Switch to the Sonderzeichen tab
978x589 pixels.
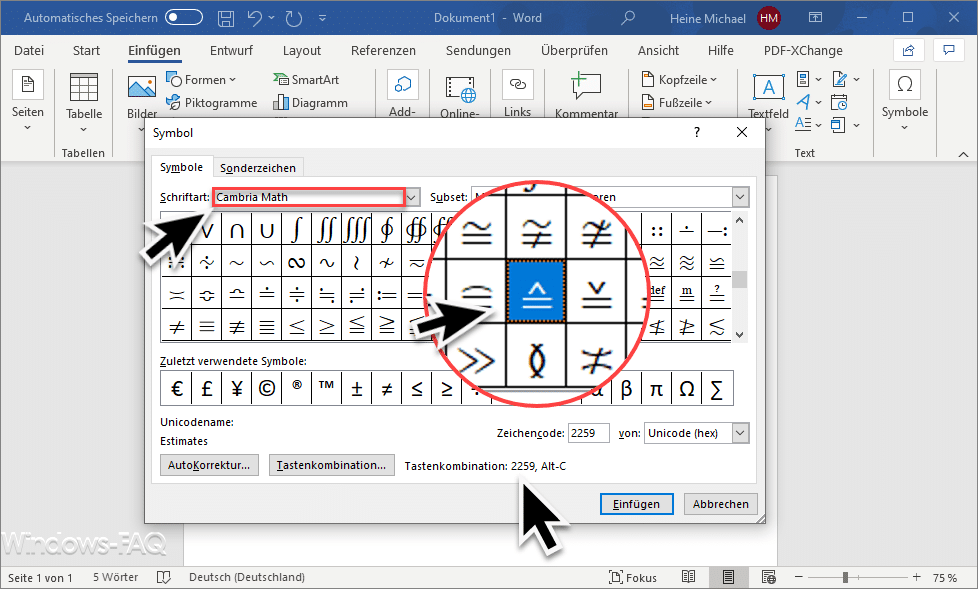click(258, 168)
